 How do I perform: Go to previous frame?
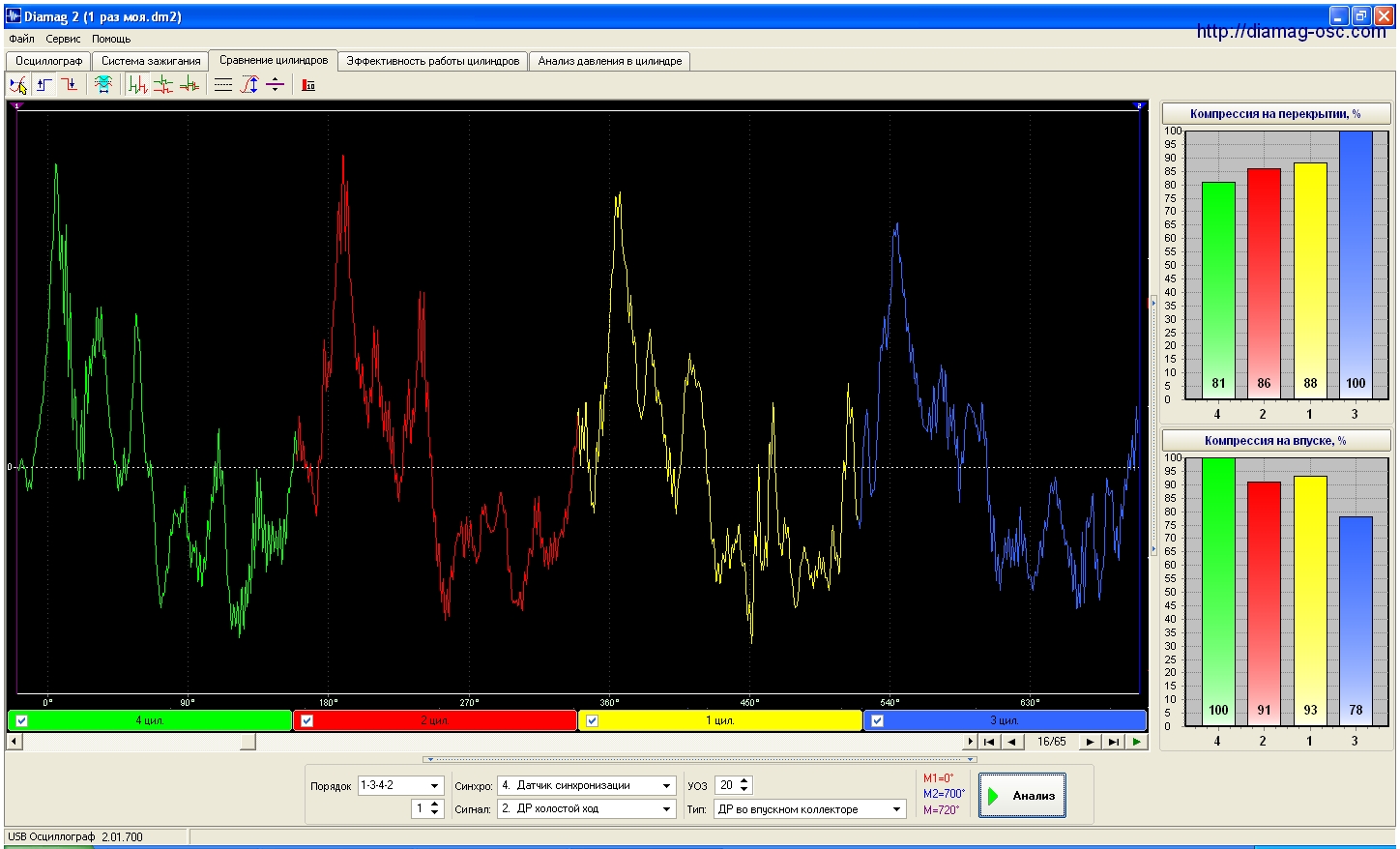(x=1012, y=742)
